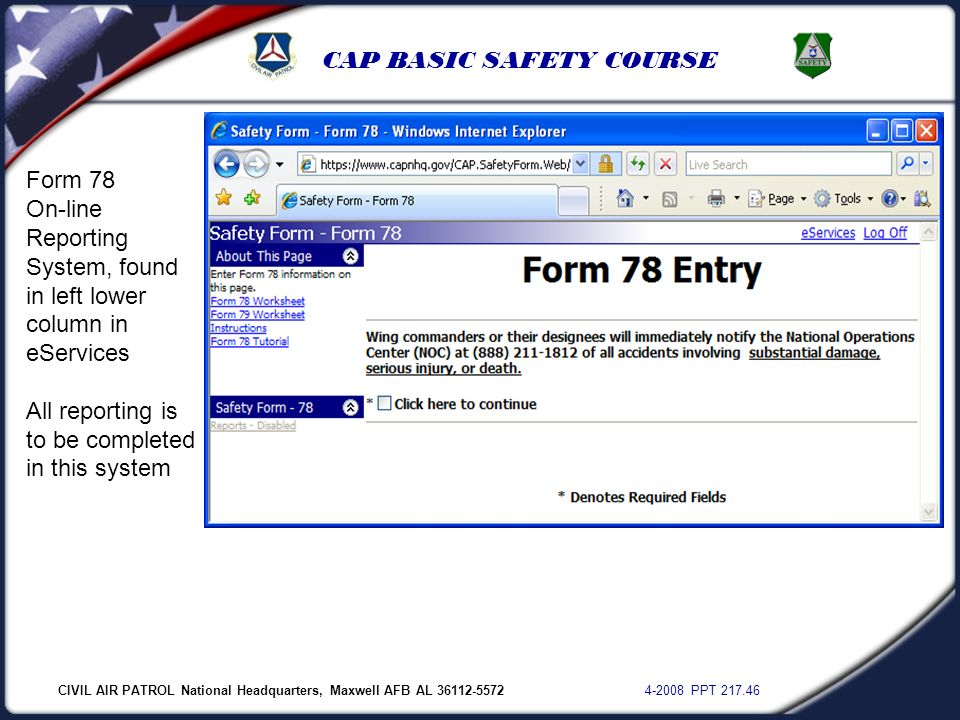Click the green Safety shield logo
Viewport: 960px width, 720px height.
click(812, 56)
